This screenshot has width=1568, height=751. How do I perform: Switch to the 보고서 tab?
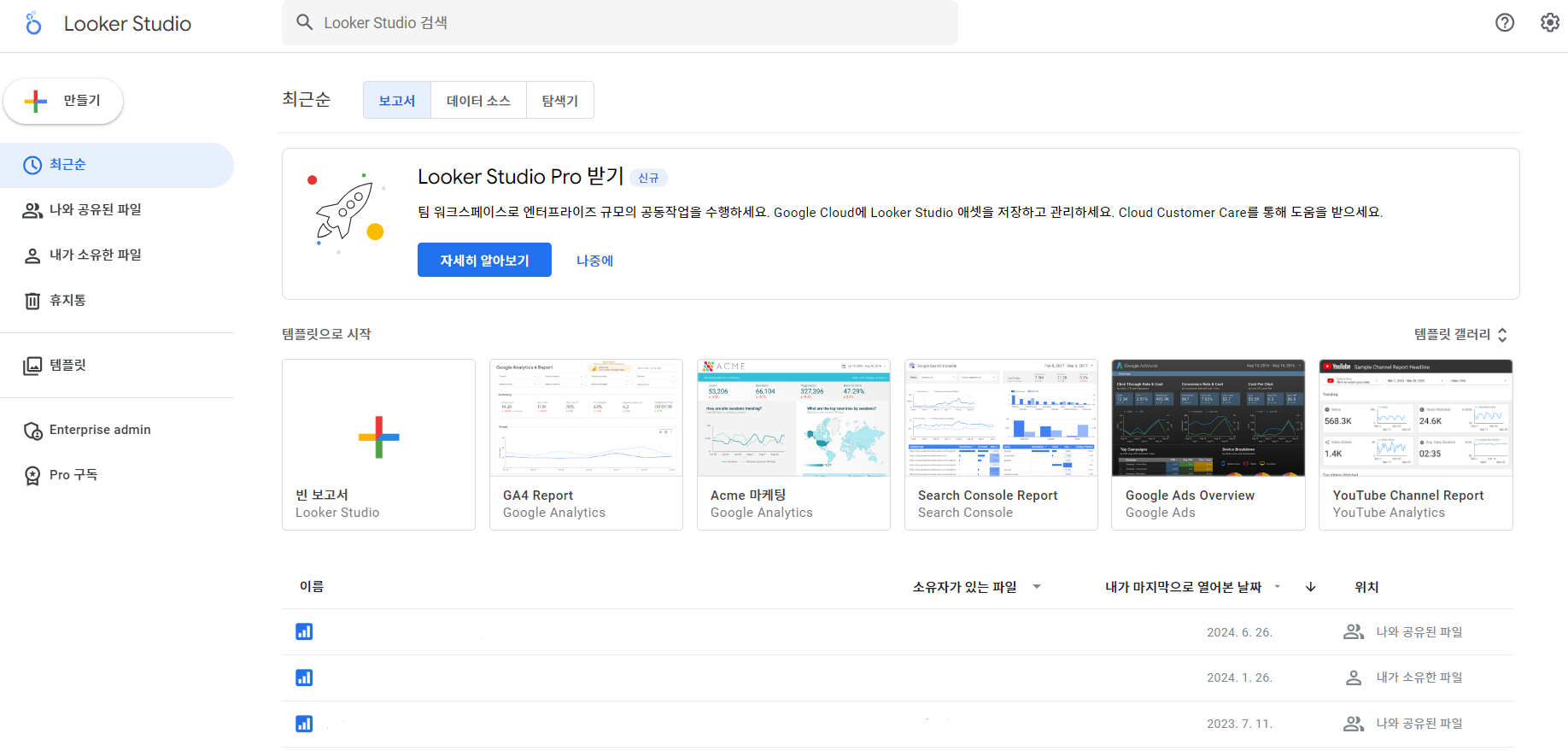click(x=397, y=100)
